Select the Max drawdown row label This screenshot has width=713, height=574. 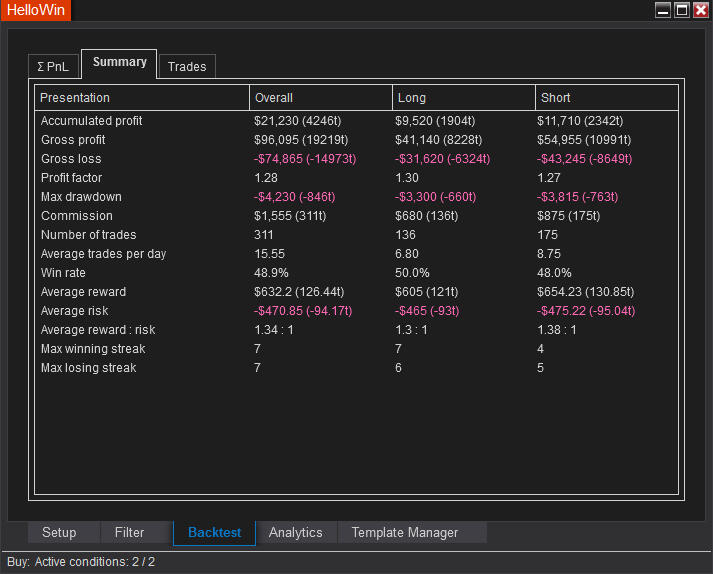click(81, 197)
